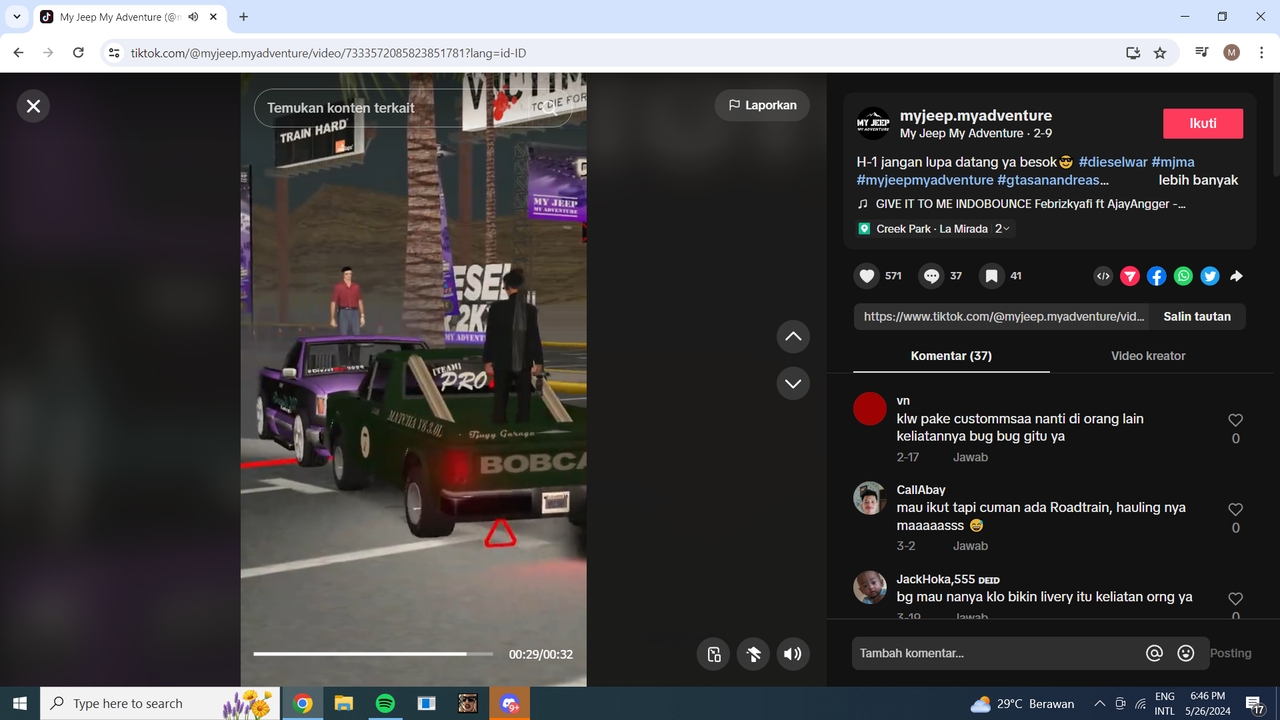Go to the next video with down chevron
Image resolution: width=1280 pixels, height=720 pixels.
[793, 383]
